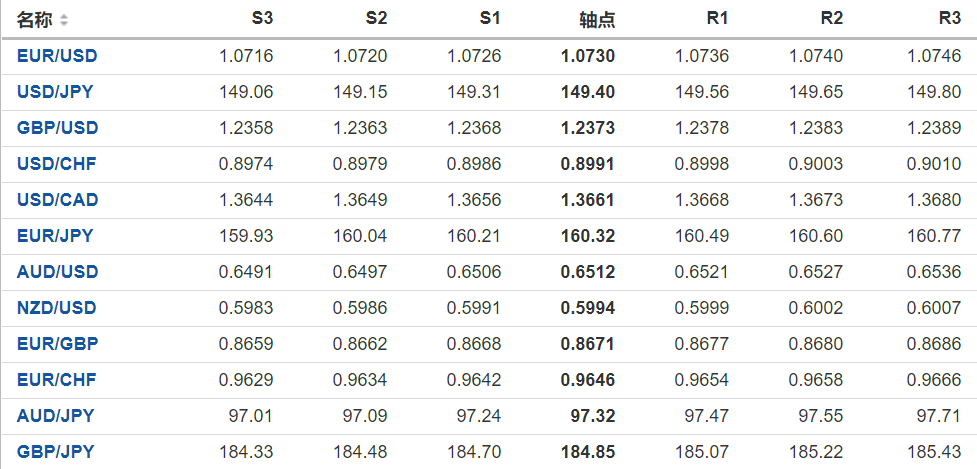977x469 pixels.
Task: Go to the GBP/JPY pair page
Action: click(x=55, y=452)
